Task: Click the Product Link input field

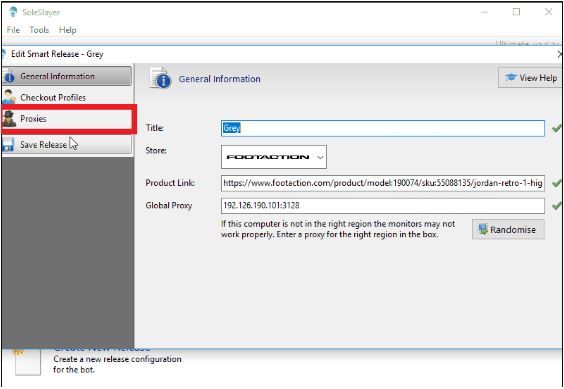Action: pos(383,183)
